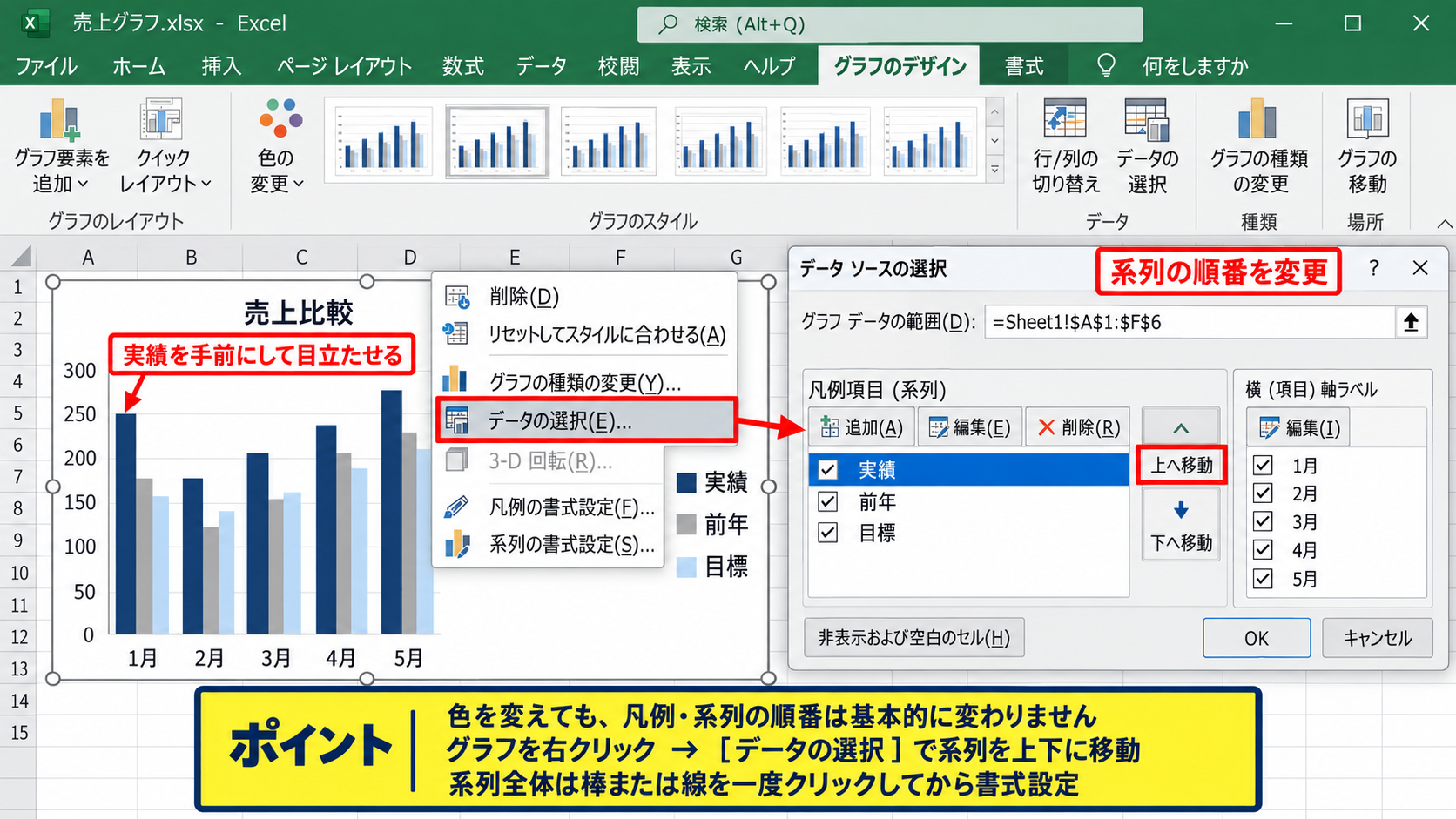The height and width of the screenshot is (819, 1456).
Task: Click the グラフ データの範囲 input field
Action: point(1190,322)
